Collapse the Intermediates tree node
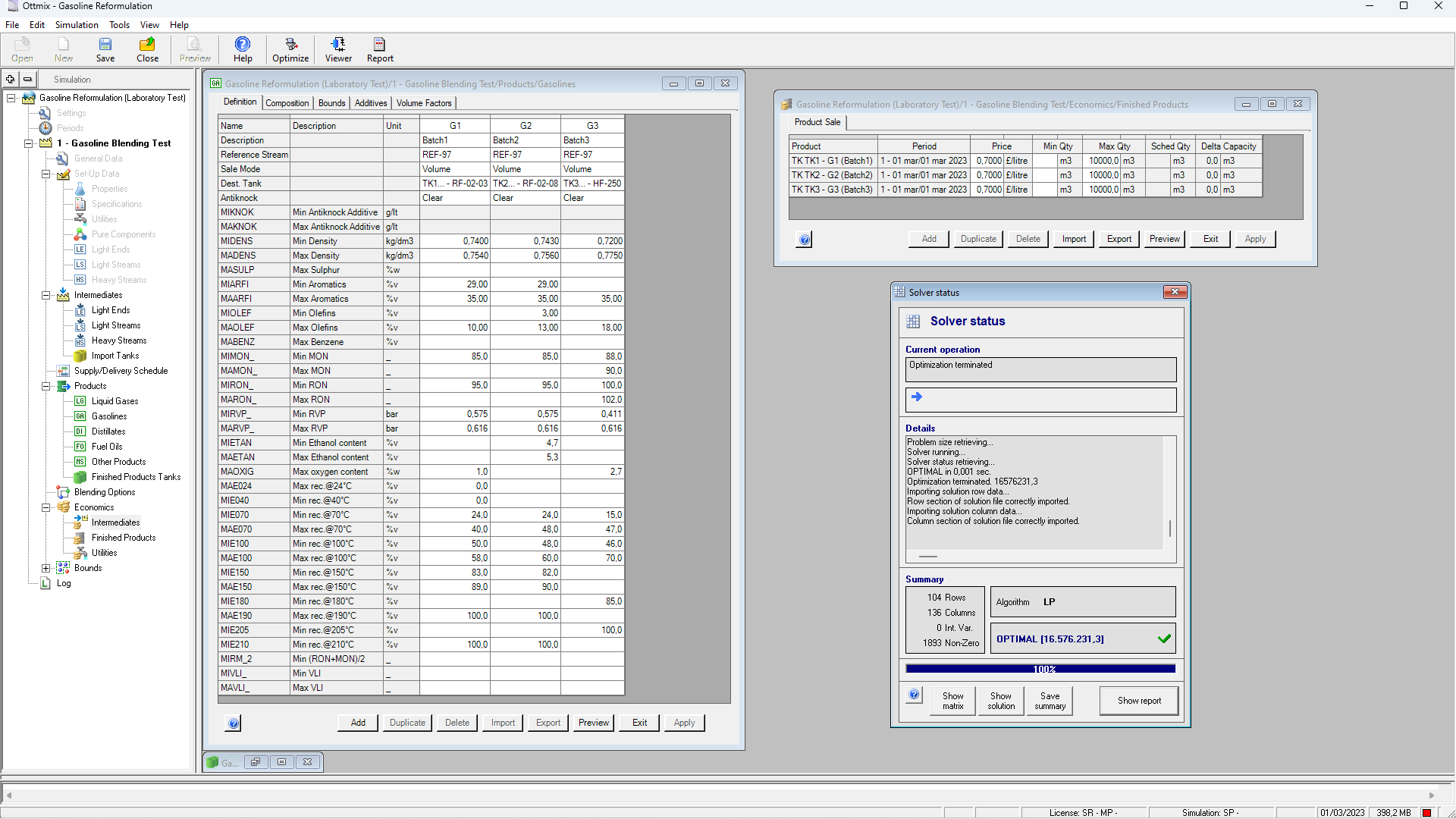Image resolution: width=1456 pixels, height=819 pixels. pos(45,295)
